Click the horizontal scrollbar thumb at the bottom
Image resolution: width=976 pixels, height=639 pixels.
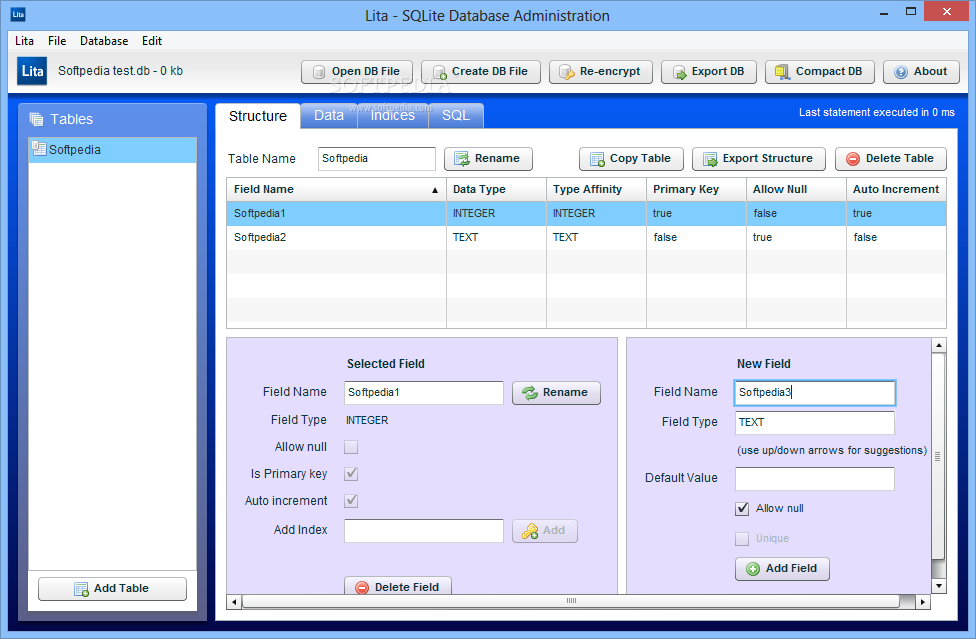[571, 601]
